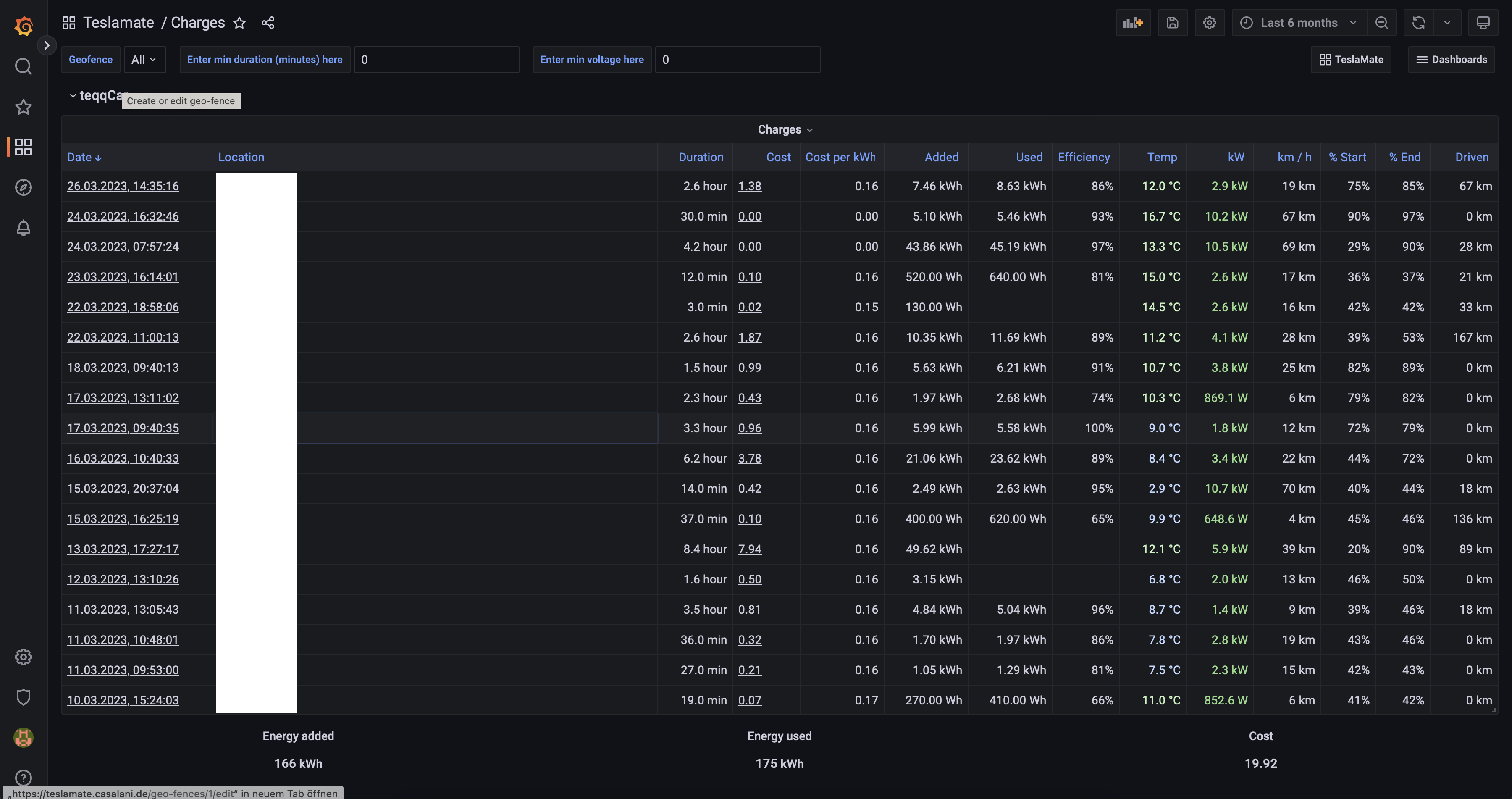Expand the sidebar navigation menu

coord(46,45)
